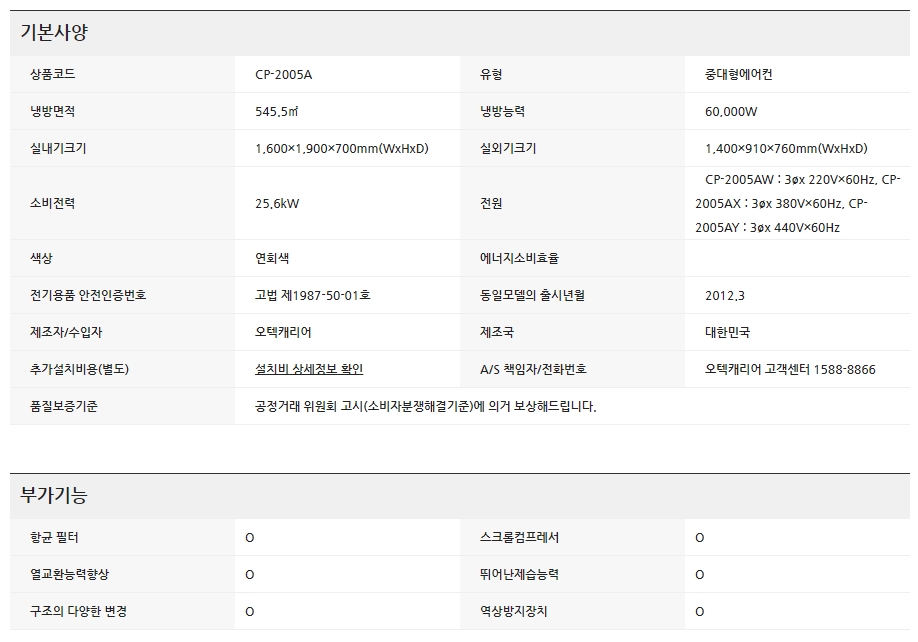Viewport: 918px width, 642px height.
Task: Click the 에너지소비효율 label
Action: (x=519, y=258)
